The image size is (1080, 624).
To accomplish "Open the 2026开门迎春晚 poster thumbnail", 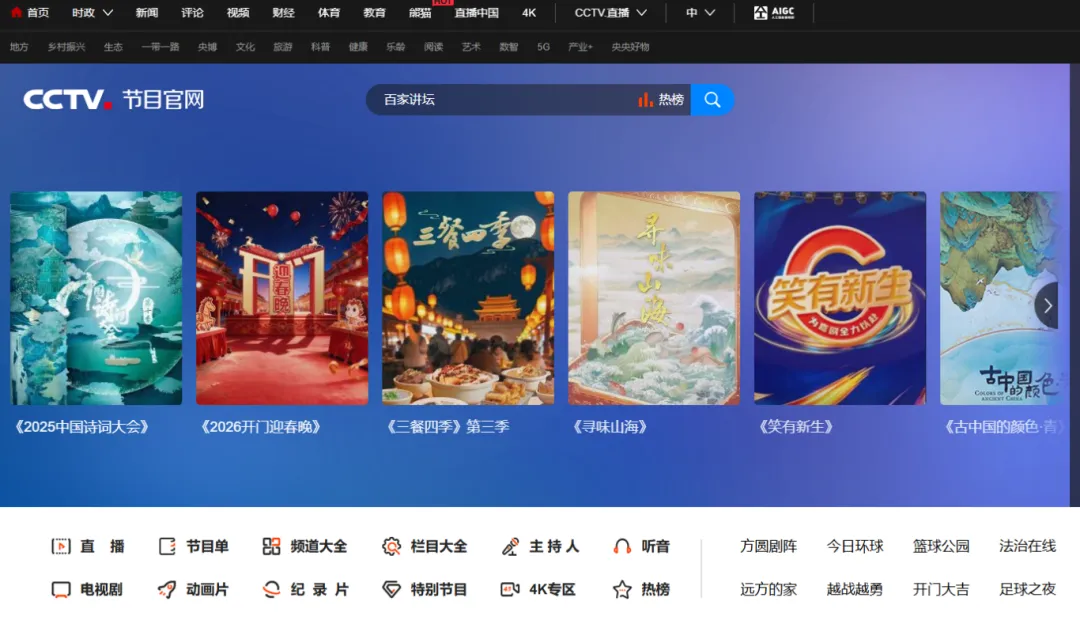I will [x=282, y=298].
